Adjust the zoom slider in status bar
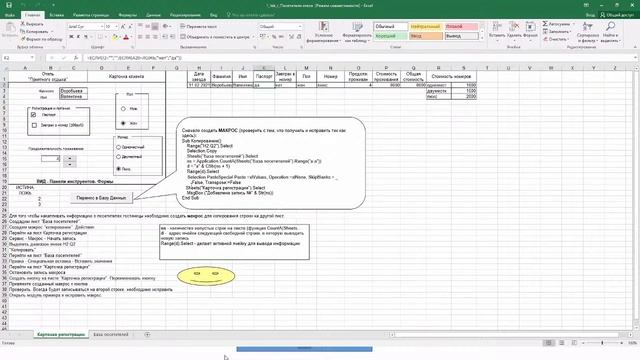The height and width of the screenshot is (360, 640). pyautogui.click(x=602, y=343)
